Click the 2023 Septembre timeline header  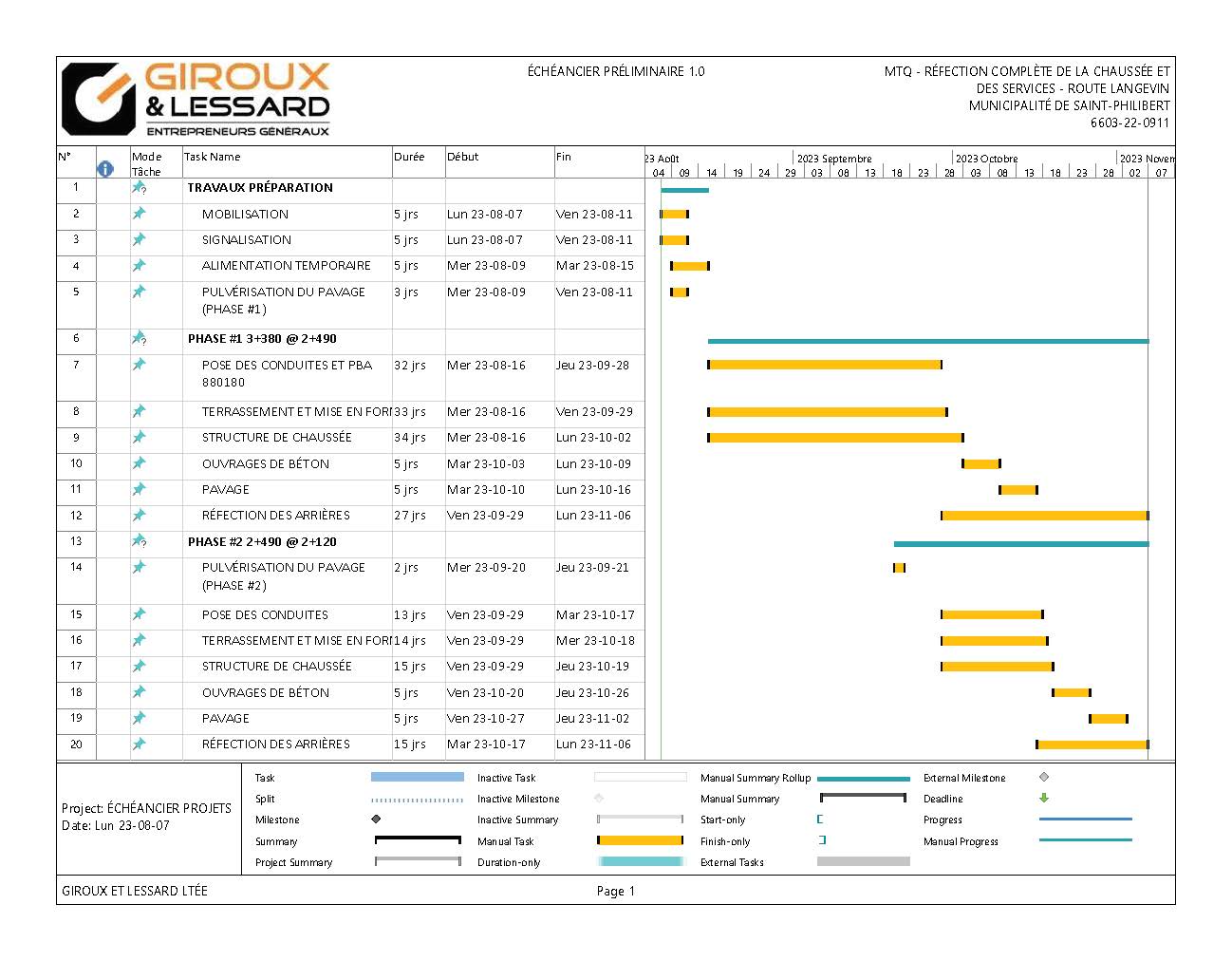click(x=834, y=159)
